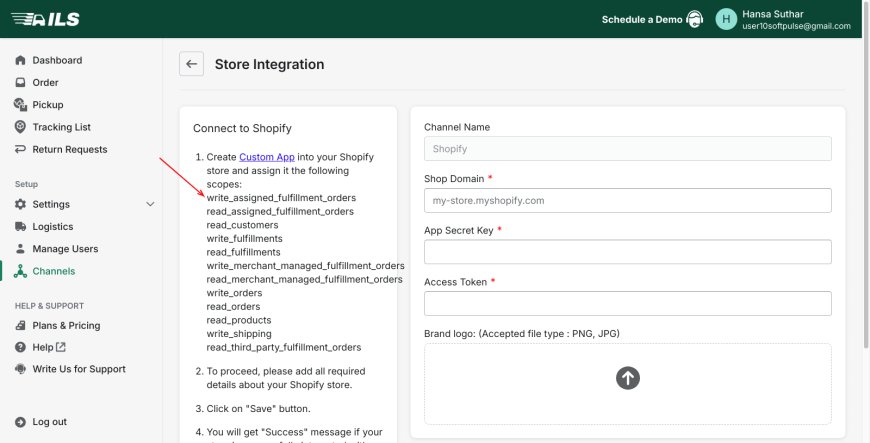Click the ILS truck logo

[x=45, y=19]
